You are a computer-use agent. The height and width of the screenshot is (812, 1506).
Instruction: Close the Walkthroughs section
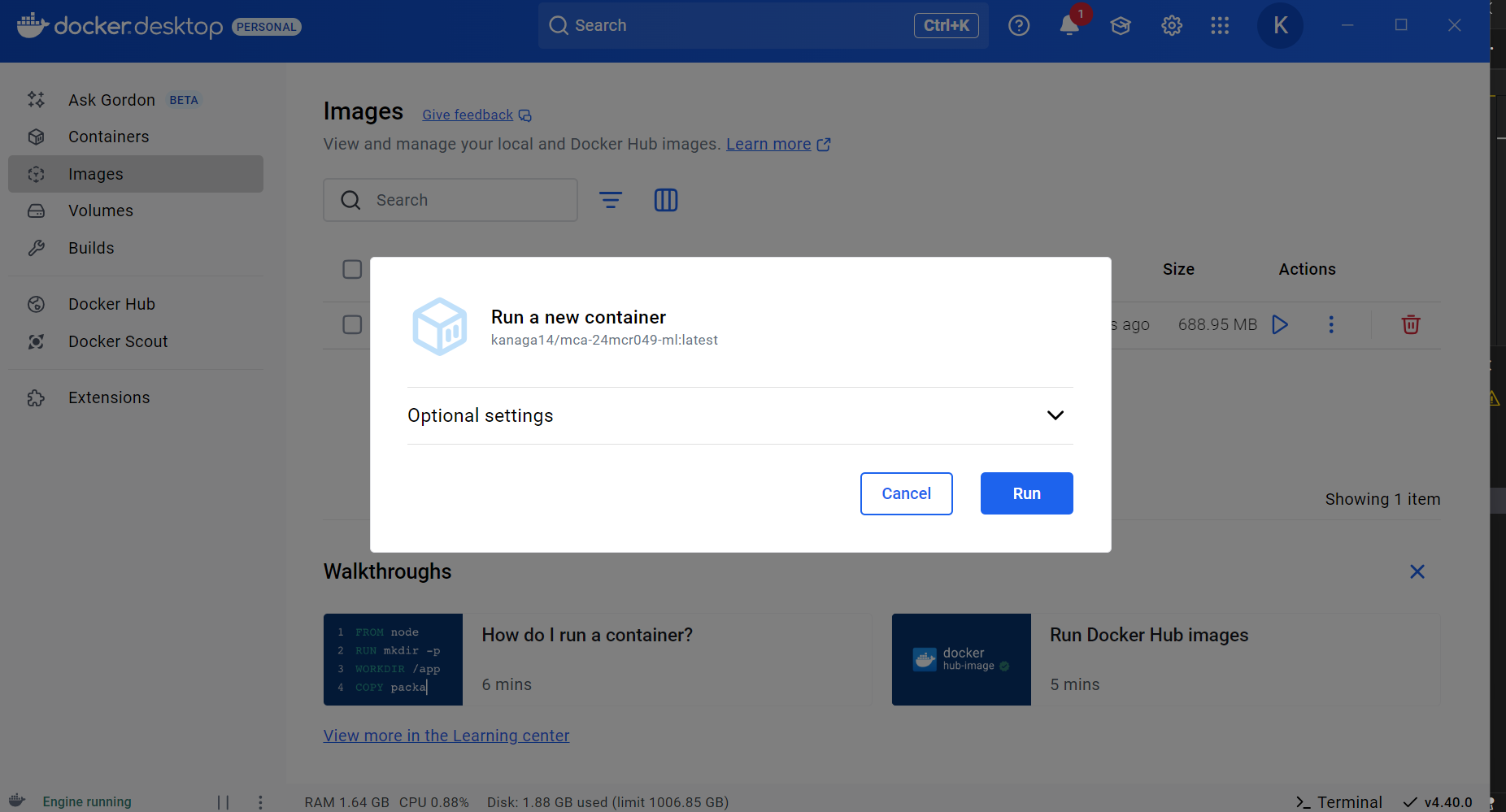pyautogui.click(x=1417, y=571)
